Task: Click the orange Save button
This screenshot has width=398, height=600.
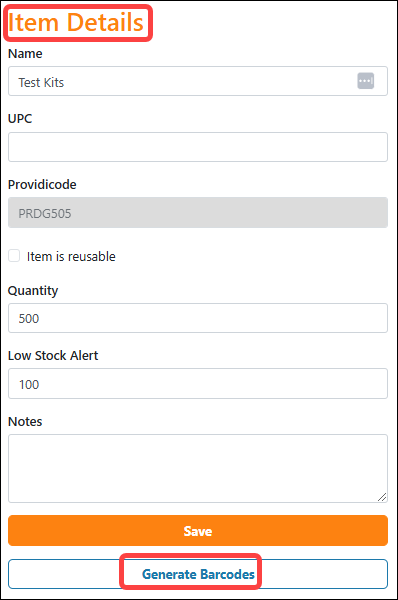Action: pyautogui.click(x=198, y=530)
